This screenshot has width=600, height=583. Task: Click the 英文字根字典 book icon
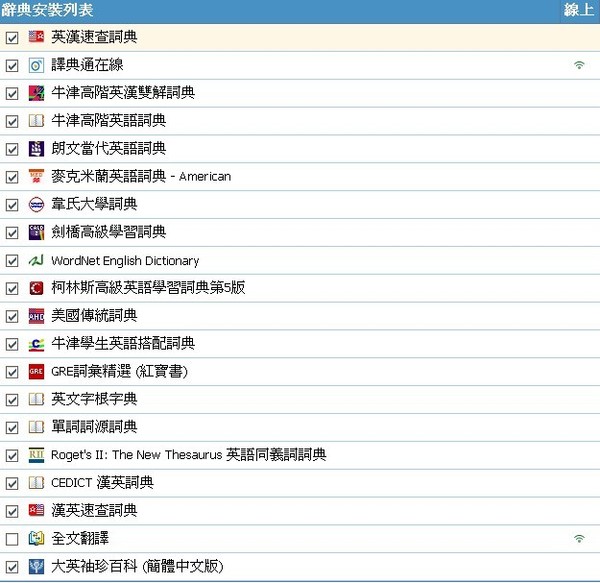[x=36, y=399]
